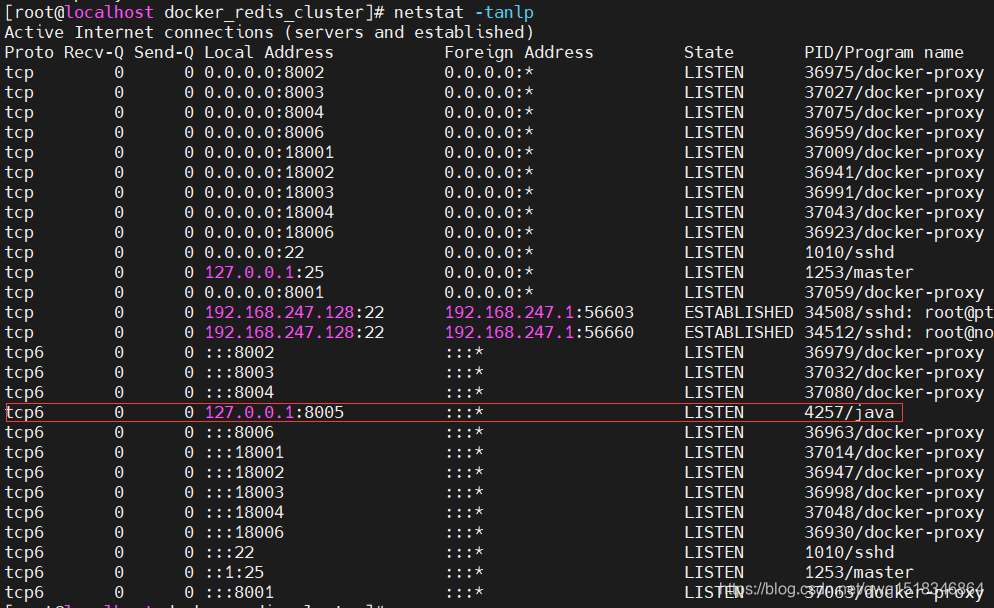Click the 37059/docker-proxy entry for port 8001
The height and width of the screenshot is (608, 994).
[x=893, y=292]
